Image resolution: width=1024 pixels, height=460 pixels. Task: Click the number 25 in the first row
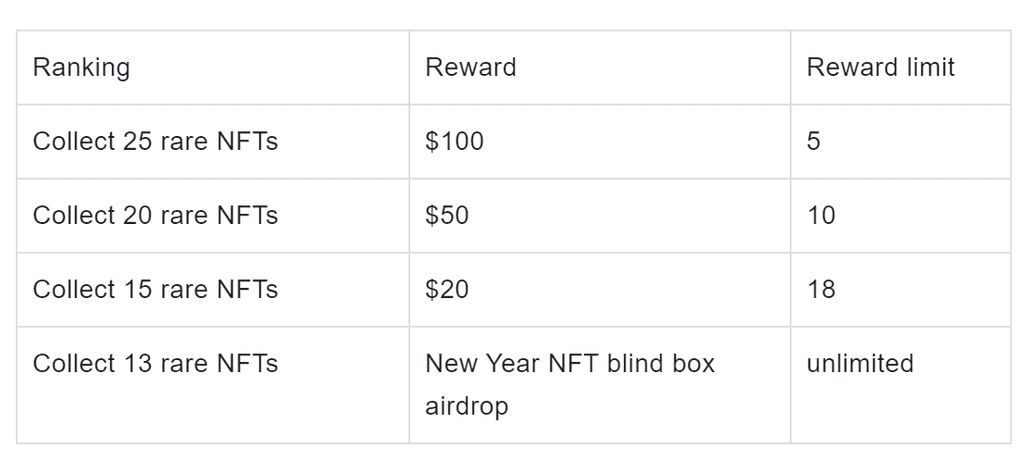click(x=137, y=142)
